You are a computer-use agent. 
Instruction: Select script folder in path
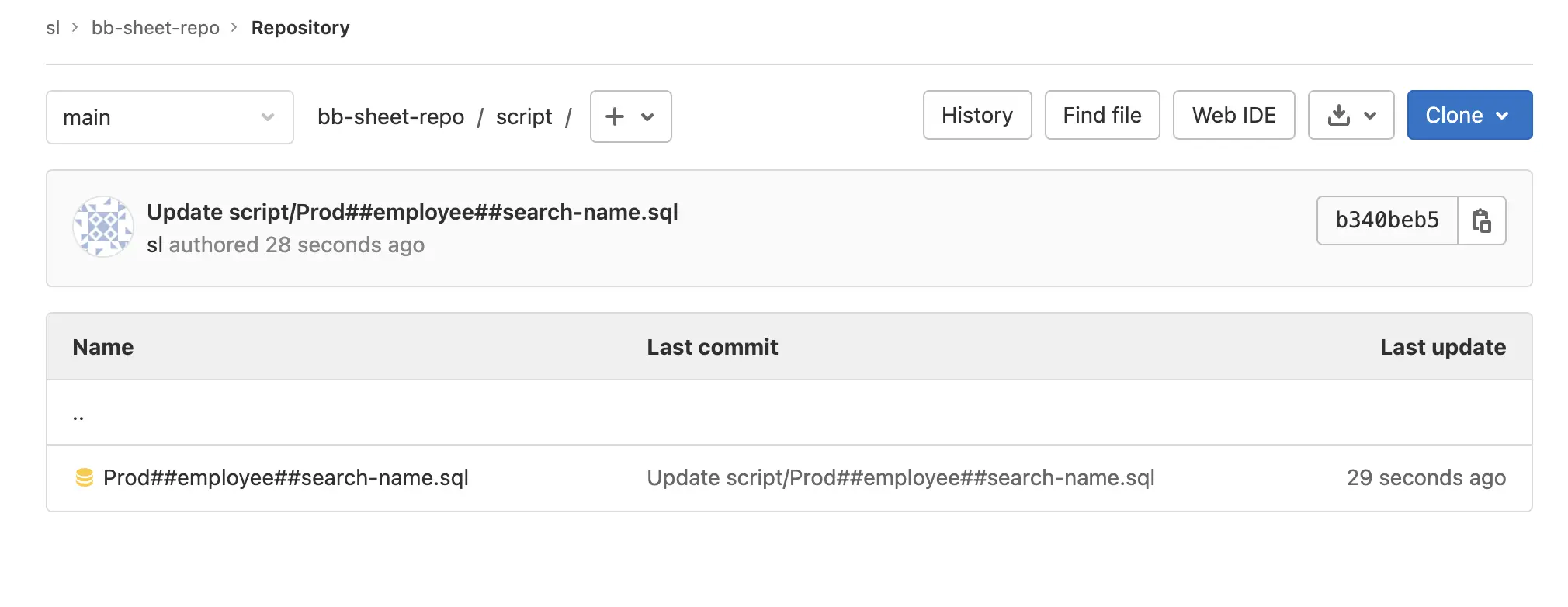tap(524, 117)
